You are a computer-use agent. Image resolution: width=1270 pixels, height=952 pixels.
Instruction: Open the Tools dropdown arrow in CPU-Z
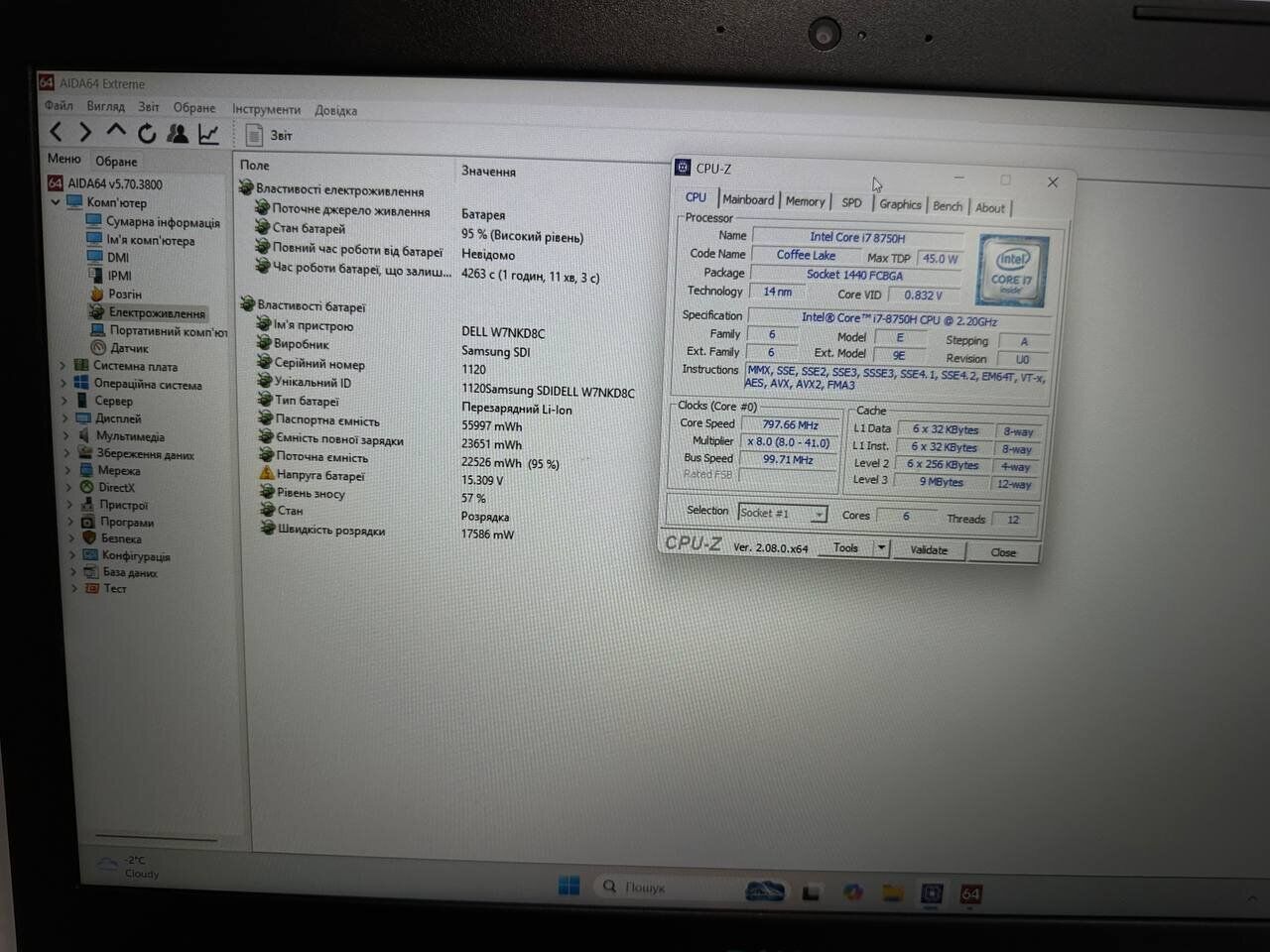click(x=880, y=548)
